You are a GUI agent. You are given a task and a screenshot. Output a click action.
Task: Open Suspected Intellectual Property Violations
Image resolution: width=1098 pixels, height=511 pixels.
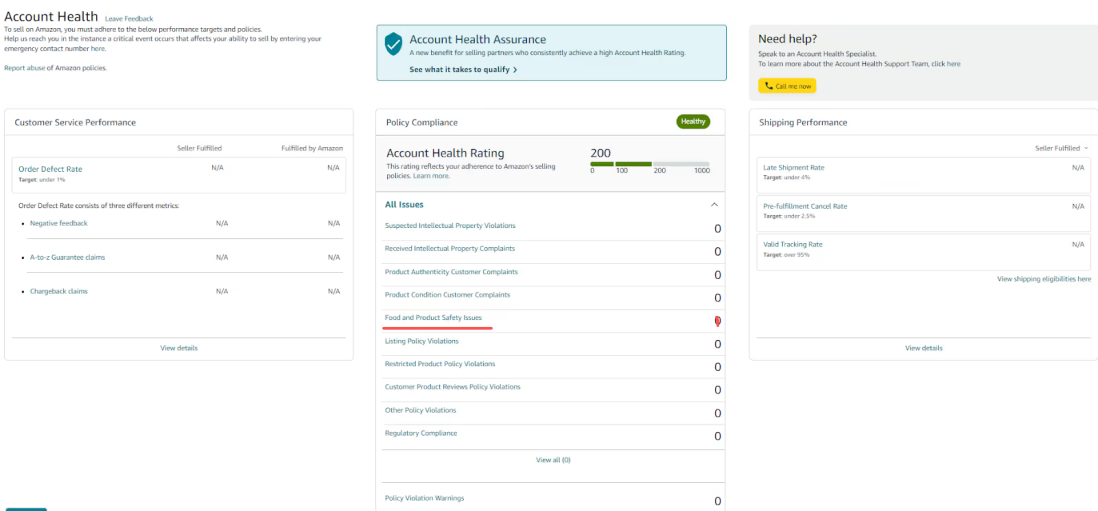click(x=450, y=226)
